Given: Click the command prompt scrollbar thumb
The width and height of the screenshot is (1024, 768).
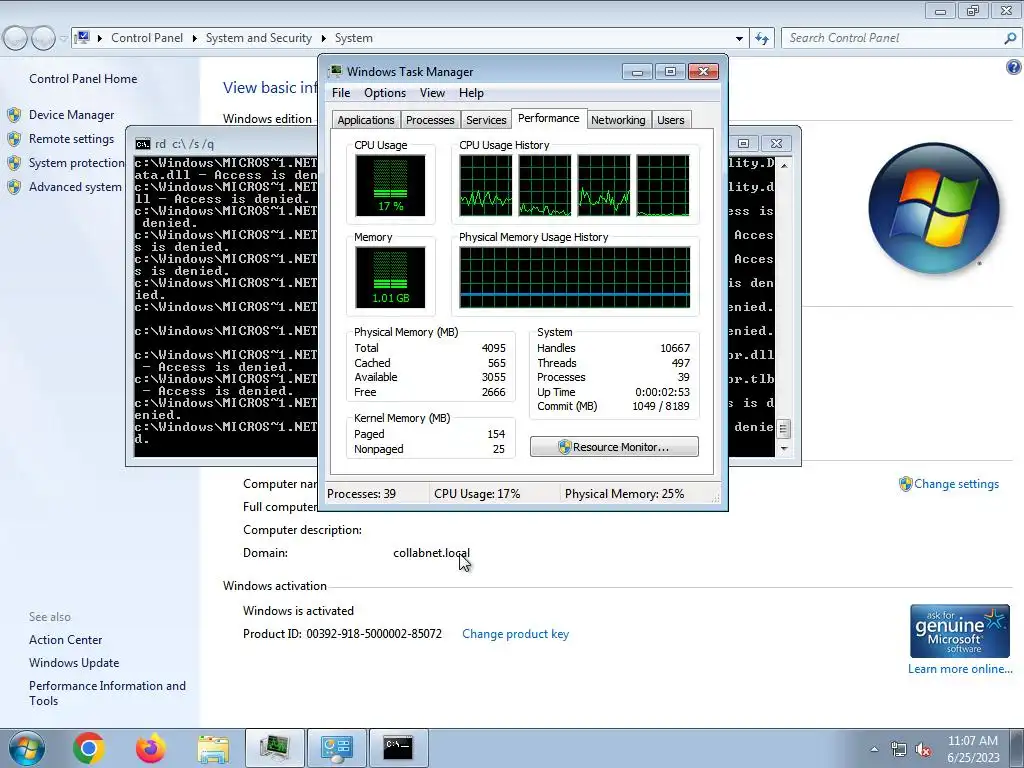Looking at the screenshot, I should click(784, 429).
